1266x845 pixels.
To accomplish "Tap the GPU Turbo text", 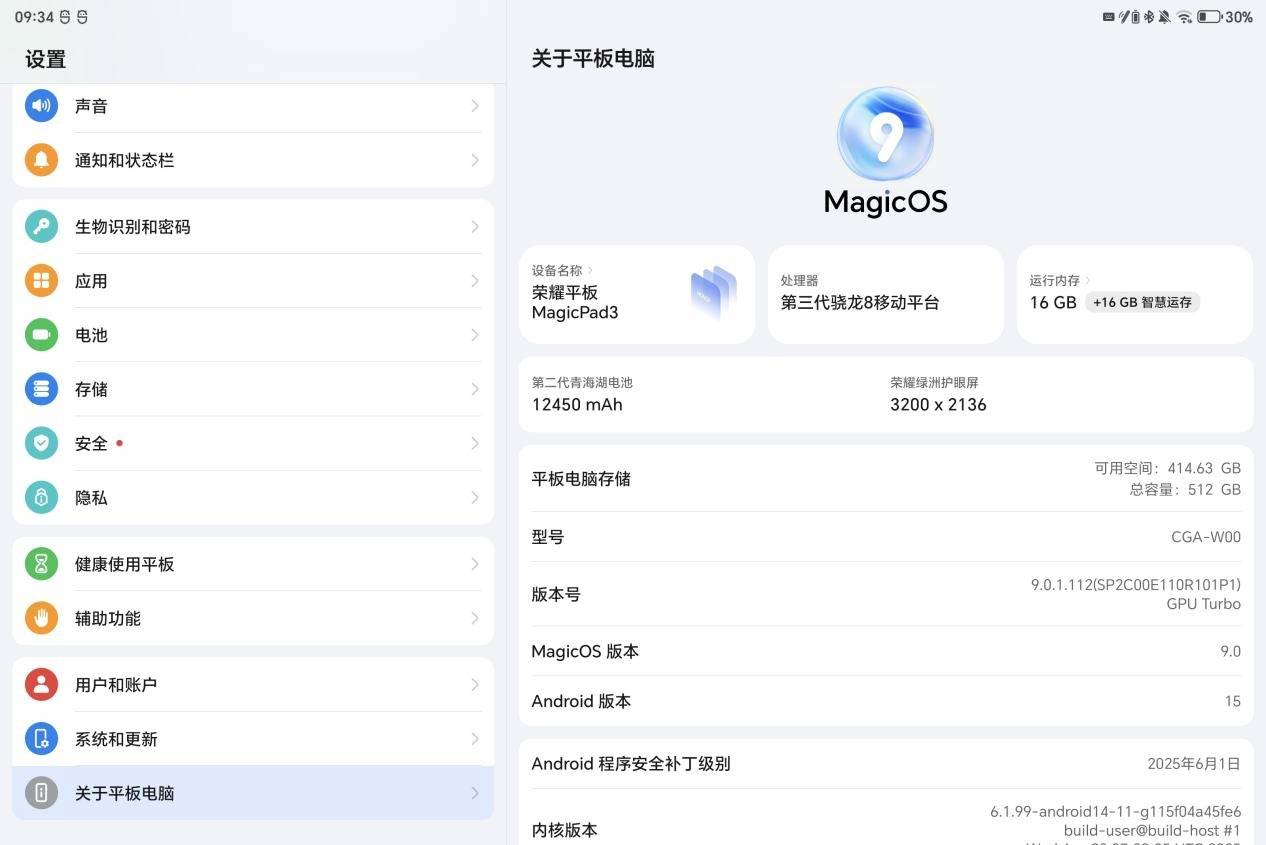I will coord(1203,604).
